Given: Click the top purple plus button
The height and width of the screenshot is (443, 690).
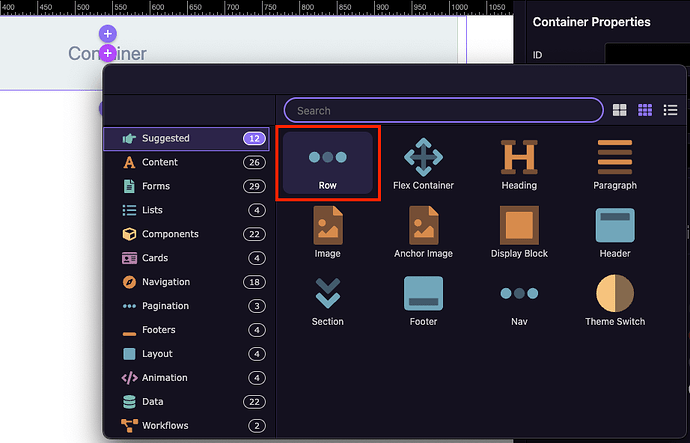Looking at the screenshot, I should [107, 33].
